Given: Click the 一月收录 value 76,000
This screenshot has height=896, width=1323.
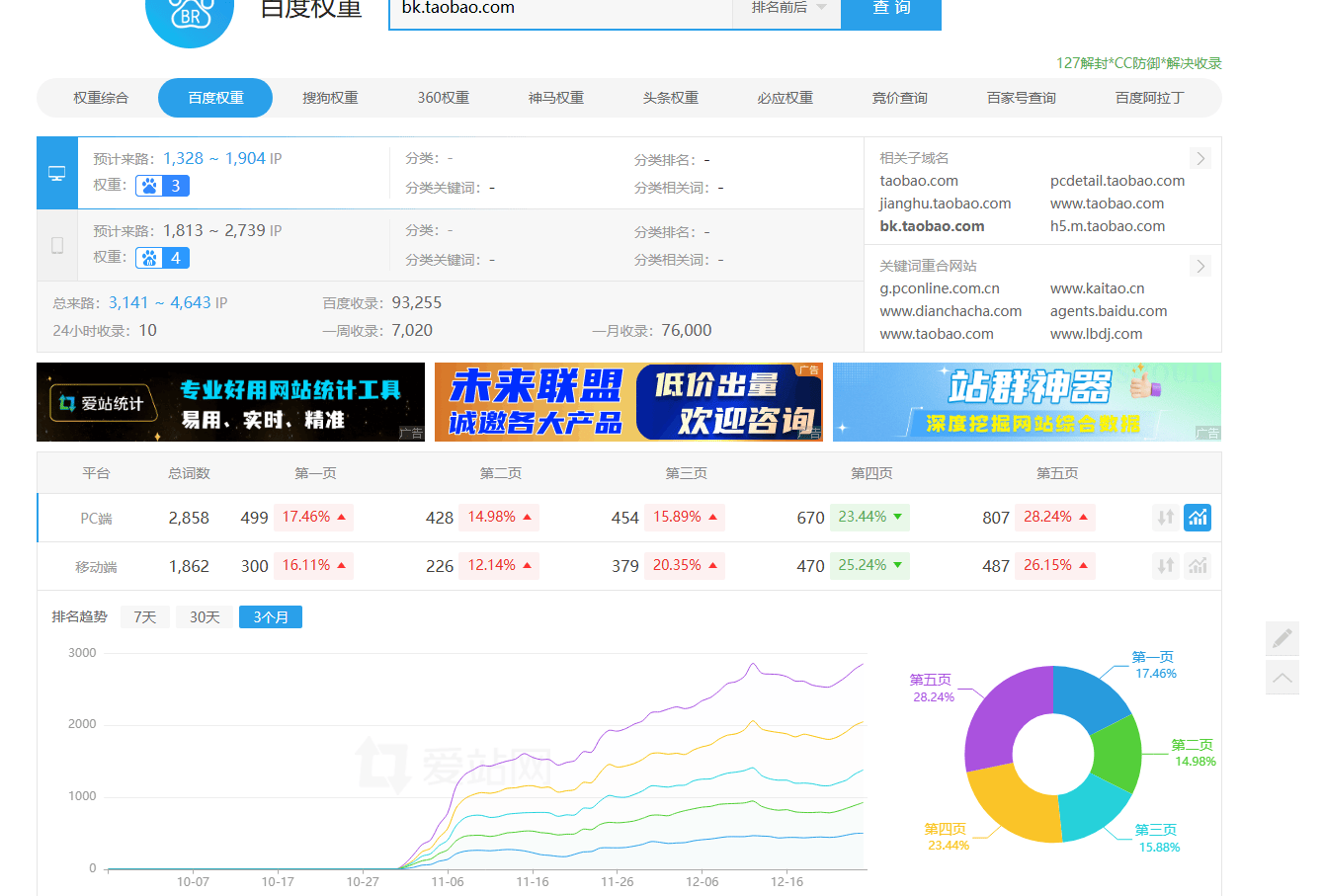Looking at the screenshot, I should [687, 330].
